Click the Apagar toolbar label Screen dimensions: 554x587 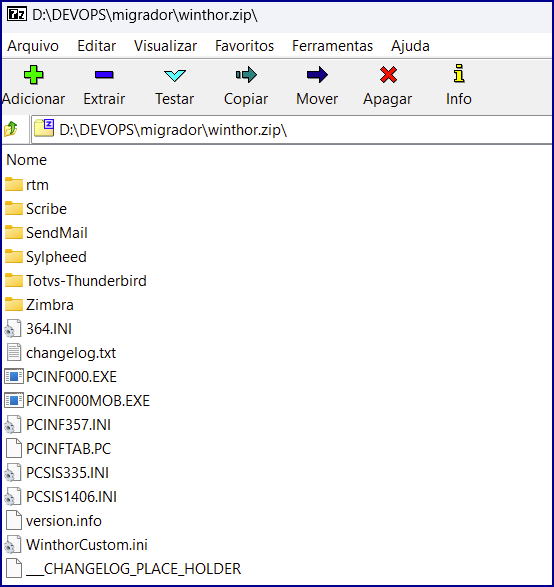coord(388,99)
